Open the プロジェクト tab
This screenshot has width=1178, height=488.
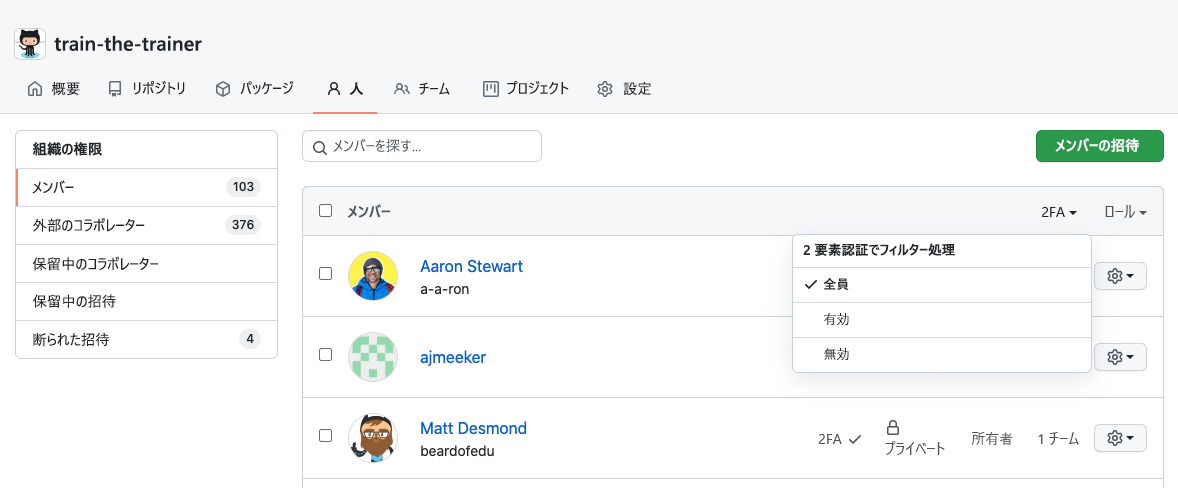525,89
